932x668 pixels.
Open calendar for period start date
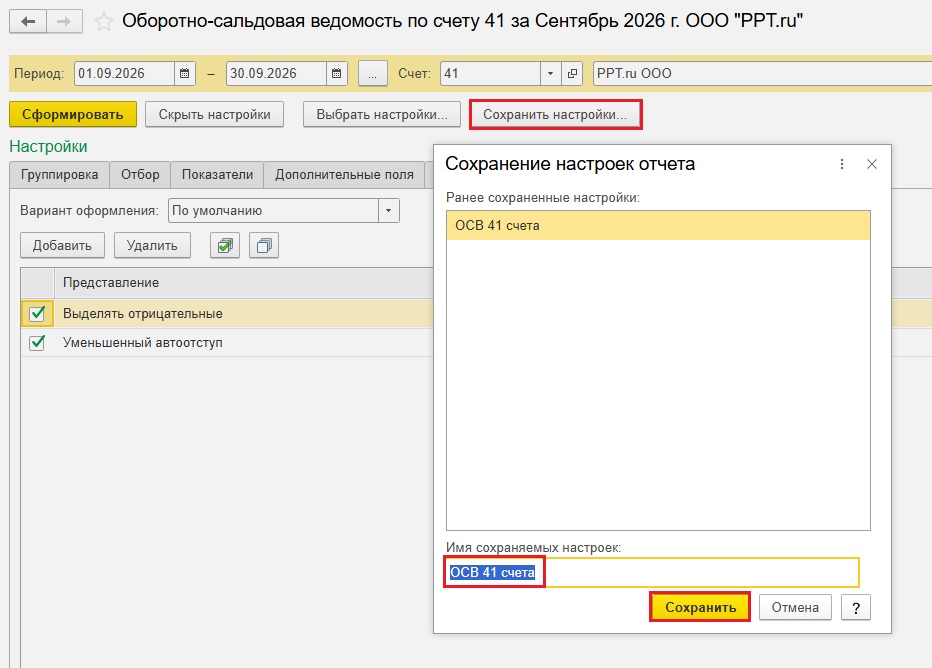[184, 74]
